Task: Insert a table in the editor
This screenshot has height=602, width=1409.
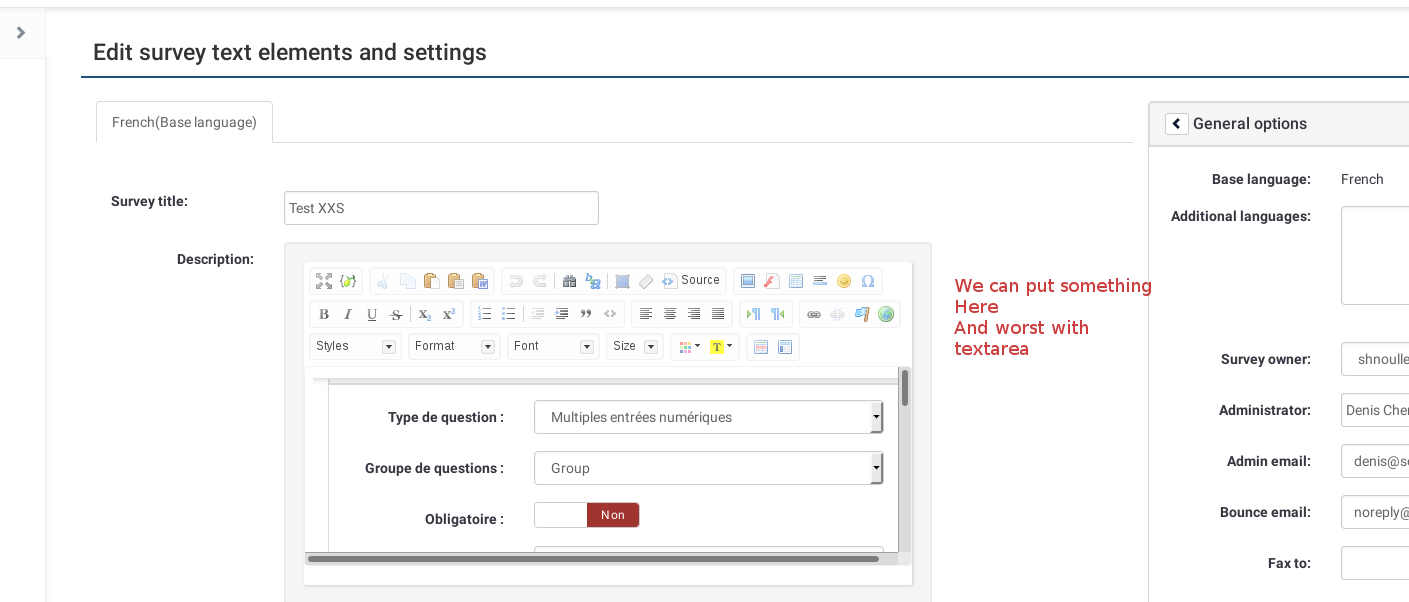Action: (x=796, y=281)
